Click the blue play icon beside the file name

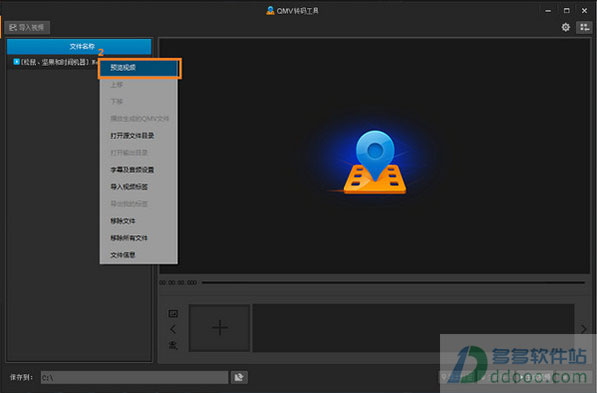pyautogui.click(x=16, y=61)
